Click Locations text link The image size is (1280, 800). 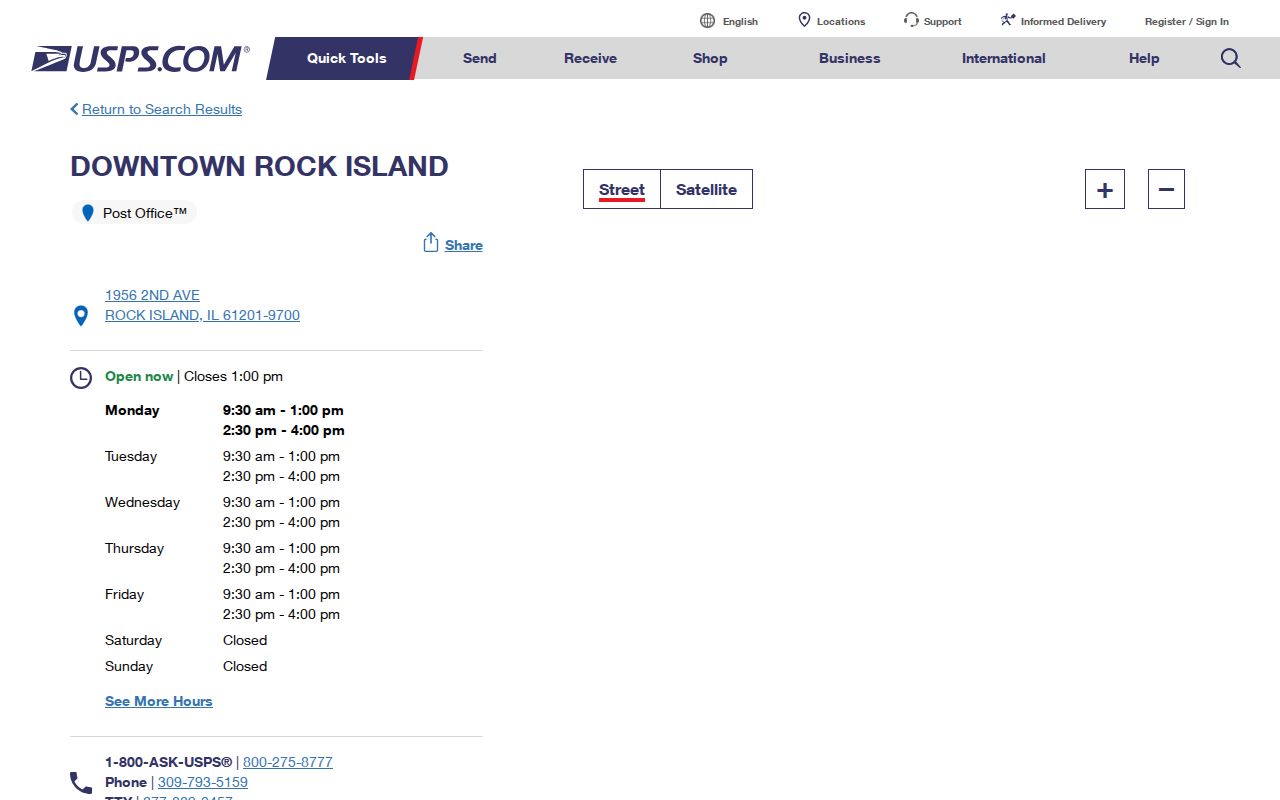[x=841, y=21]
